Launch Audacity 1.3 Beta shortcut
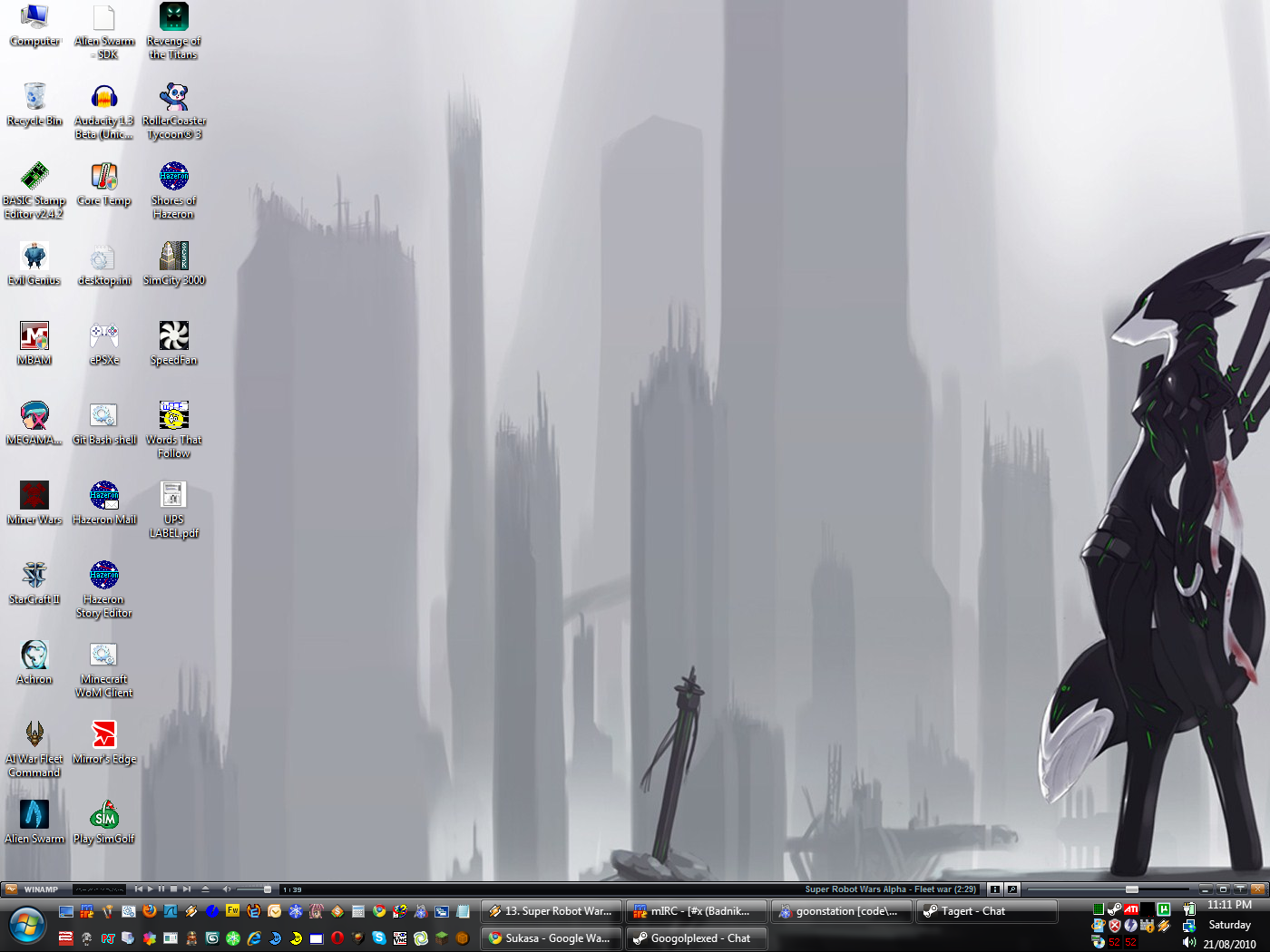The image size is (1270, 952). coord(104,112)
